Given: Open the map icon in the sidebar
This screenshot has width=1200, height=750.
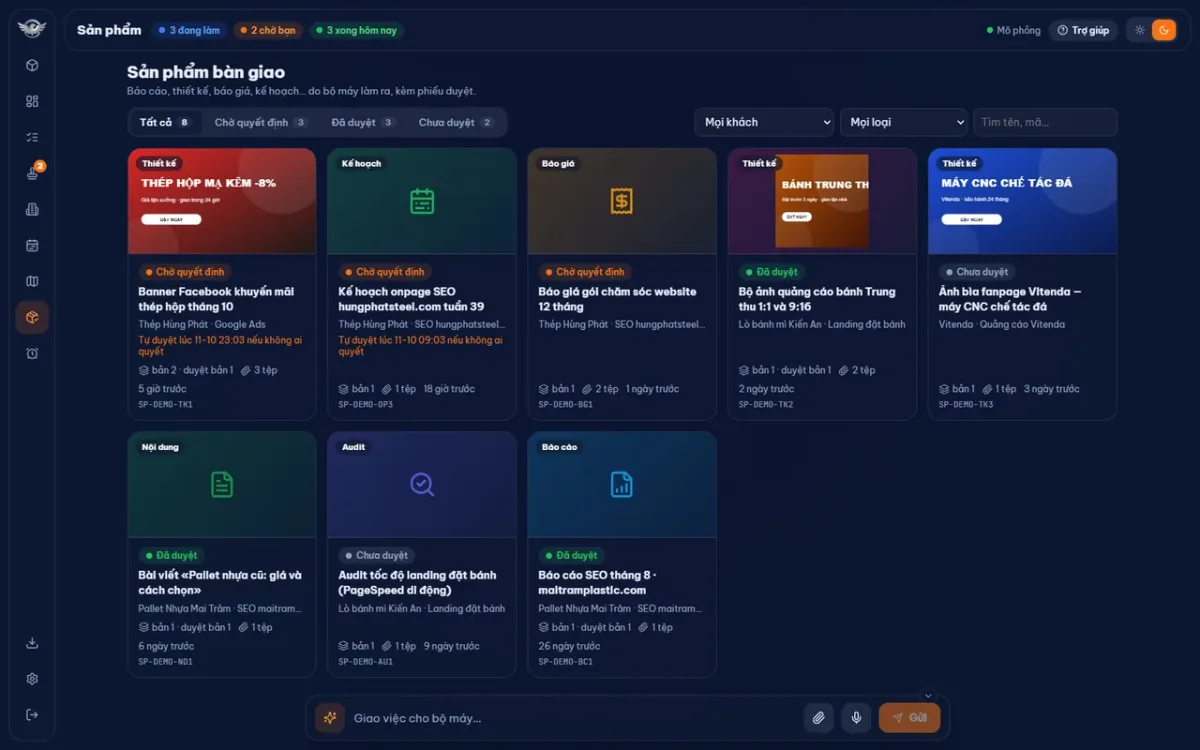Looking at the screenshot, I should coord(32,281).
